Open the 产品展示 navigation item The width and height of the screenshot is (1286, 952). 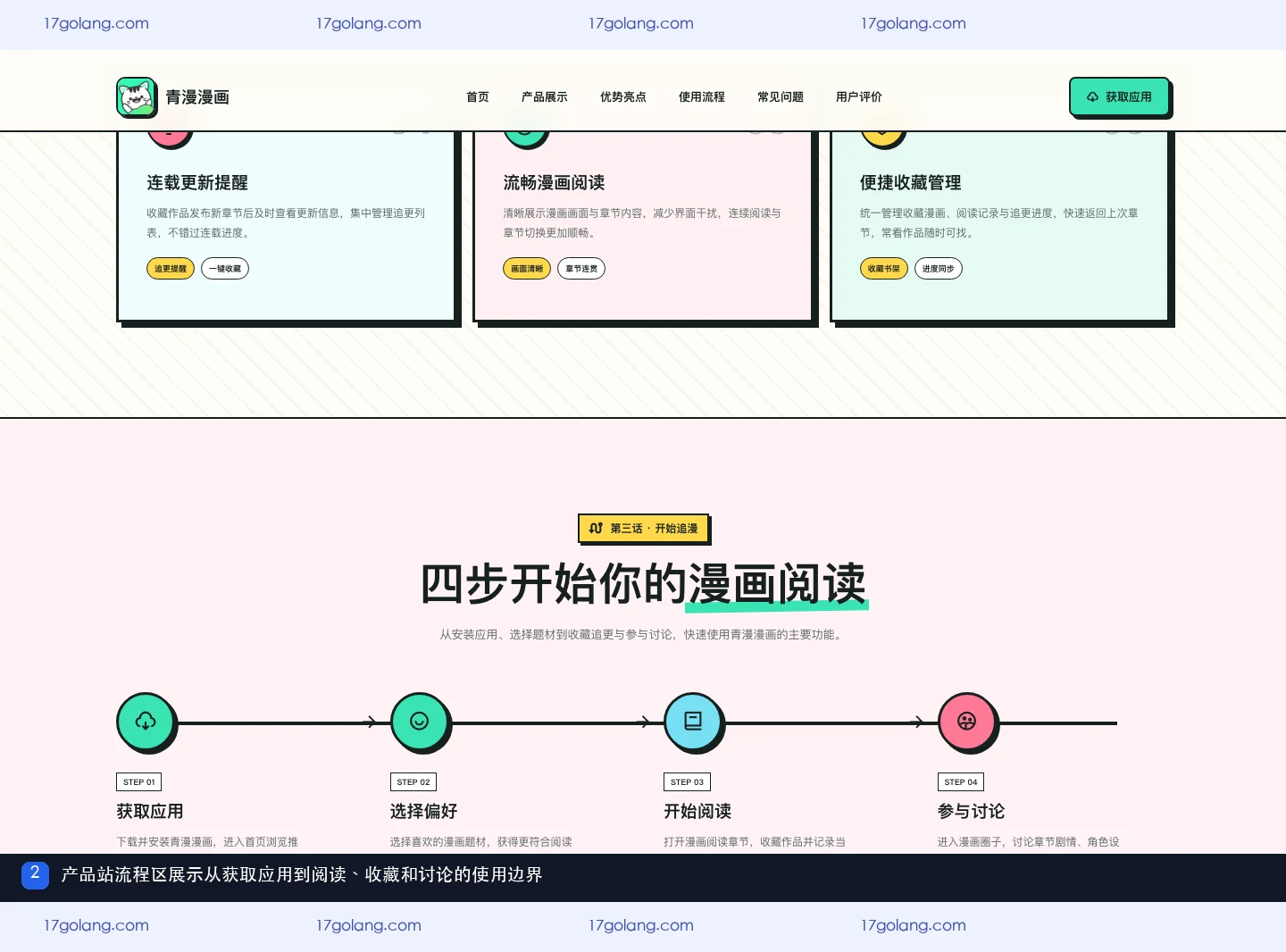(x=545, y=96)
